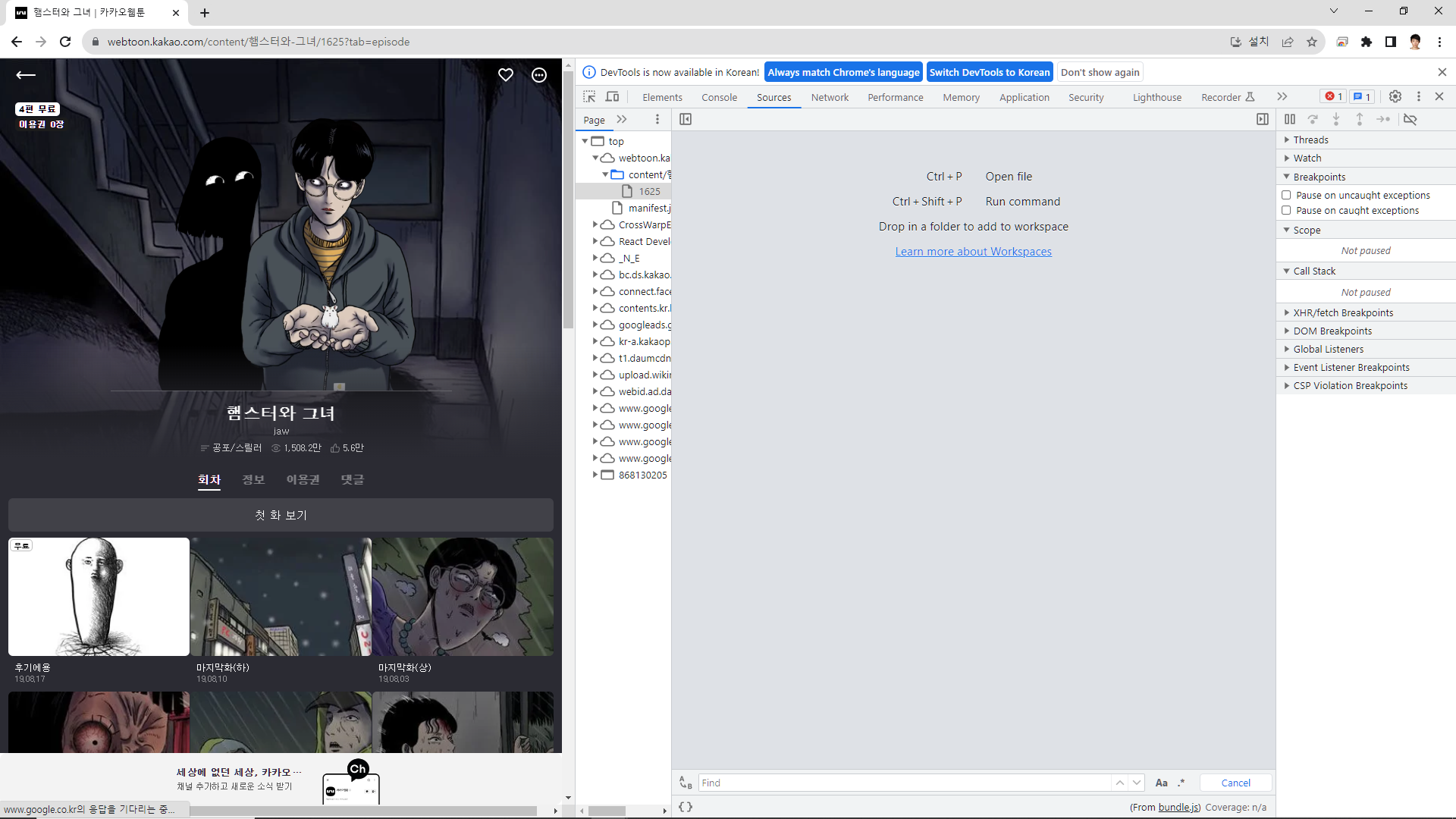
Task: Expand the CrossWarpEx tree node
Action: pyautogui.click(x=595, y=224)
